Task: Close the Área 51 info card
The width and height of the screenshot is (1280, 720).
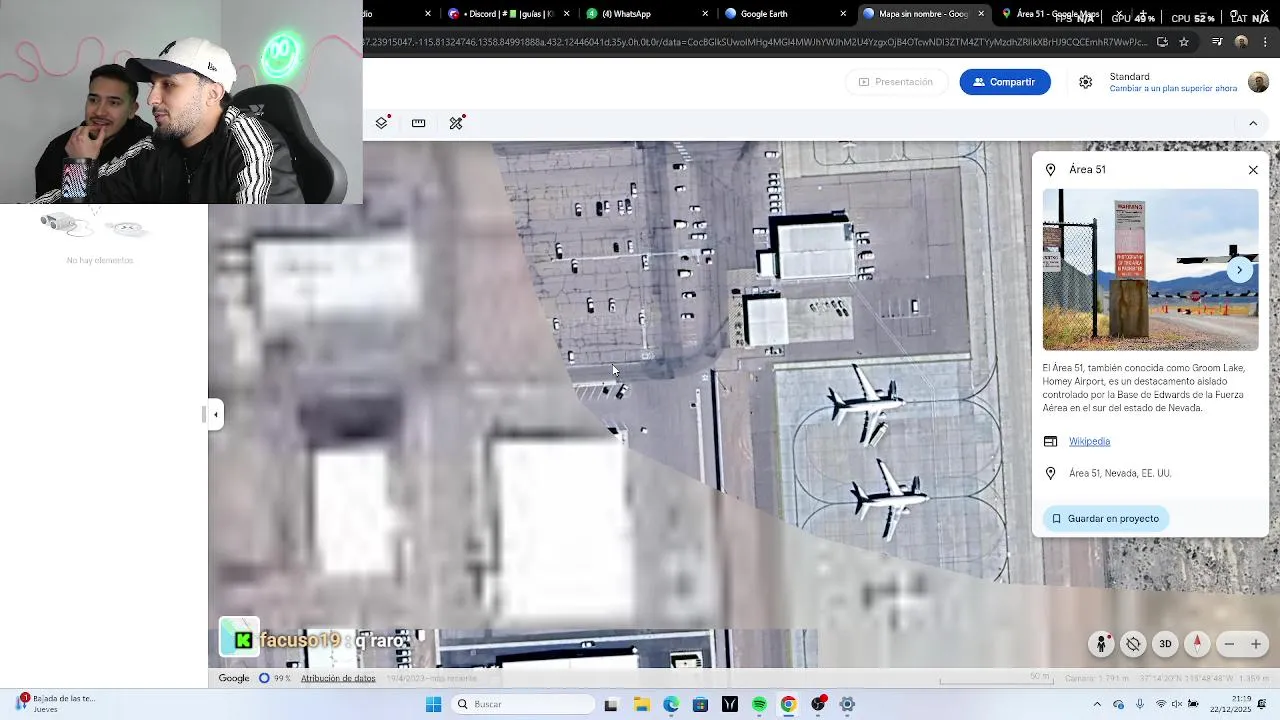Action: pos(1253,170)
